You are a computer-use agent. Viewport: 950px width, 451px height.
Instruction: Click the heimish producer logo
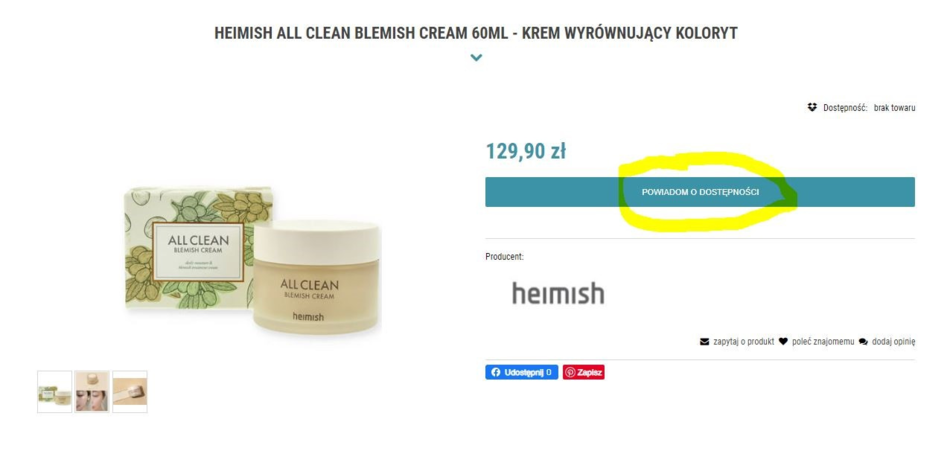(558, 293)
